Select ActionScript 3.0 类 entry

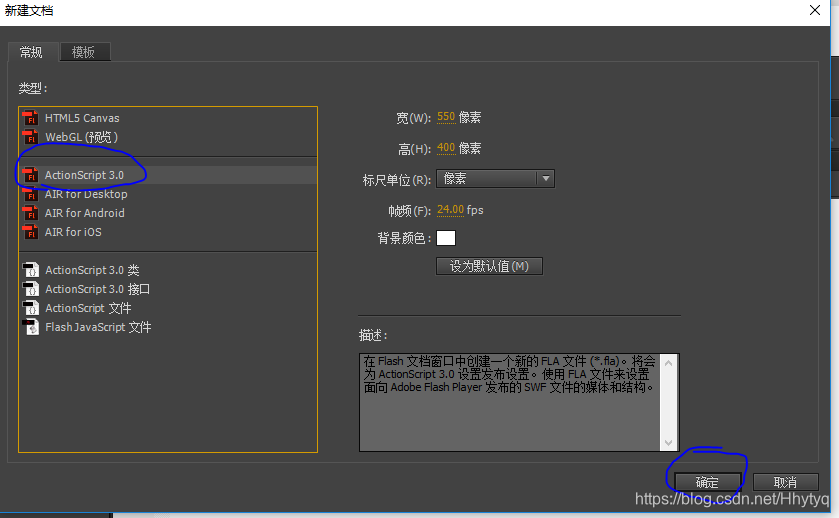[x=168, y=270]
